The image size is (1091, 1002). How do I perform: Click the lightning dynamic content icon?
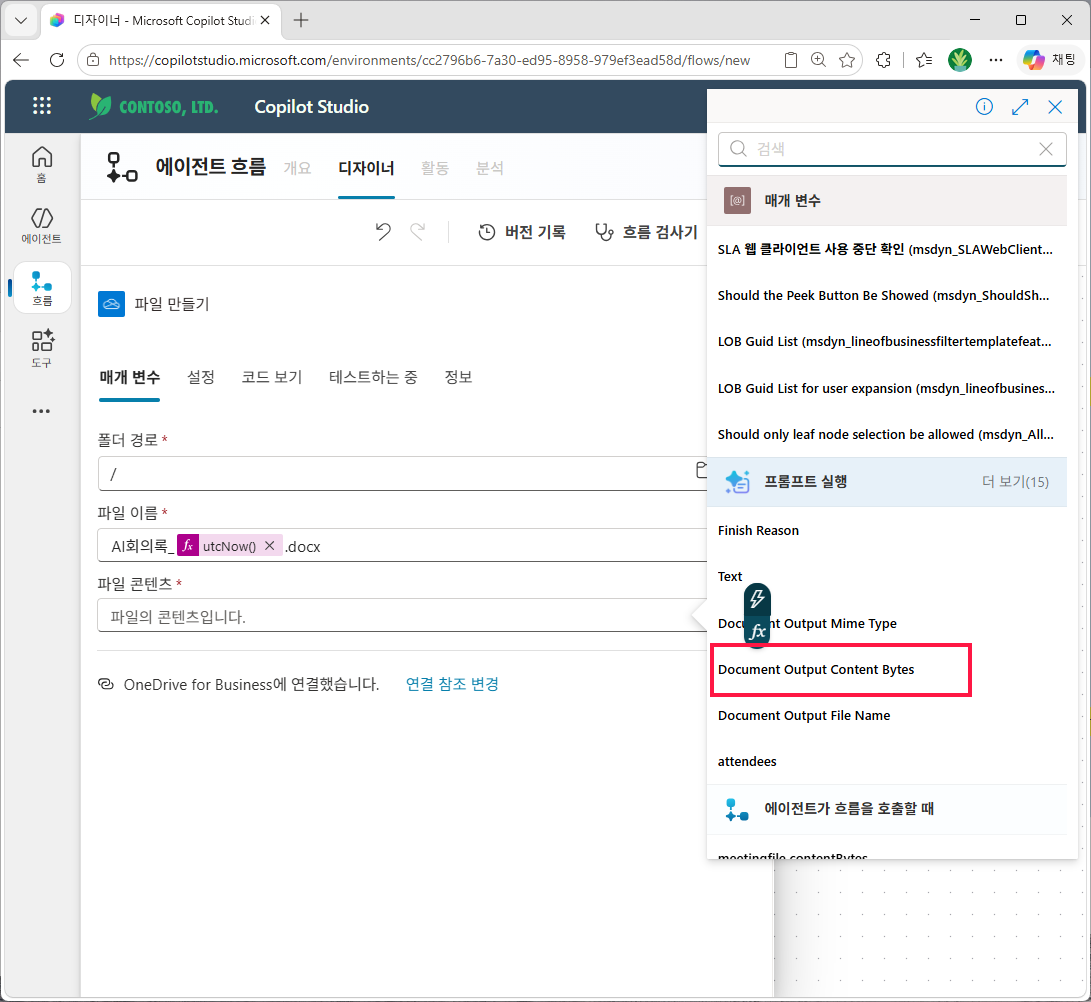pos(757,598)
